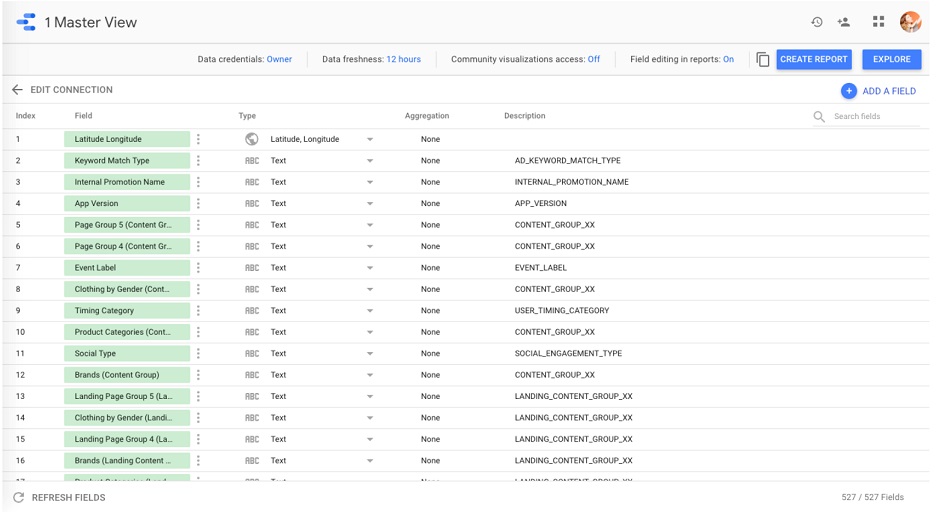
Task: Toggle Community visualizations access Off link
Action: tap(593, 59)
